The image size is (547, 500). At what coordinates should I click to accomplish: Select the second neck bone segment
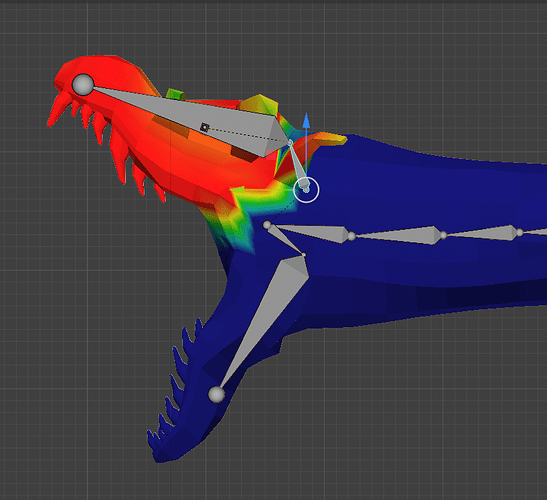click(x=398, y=236)
